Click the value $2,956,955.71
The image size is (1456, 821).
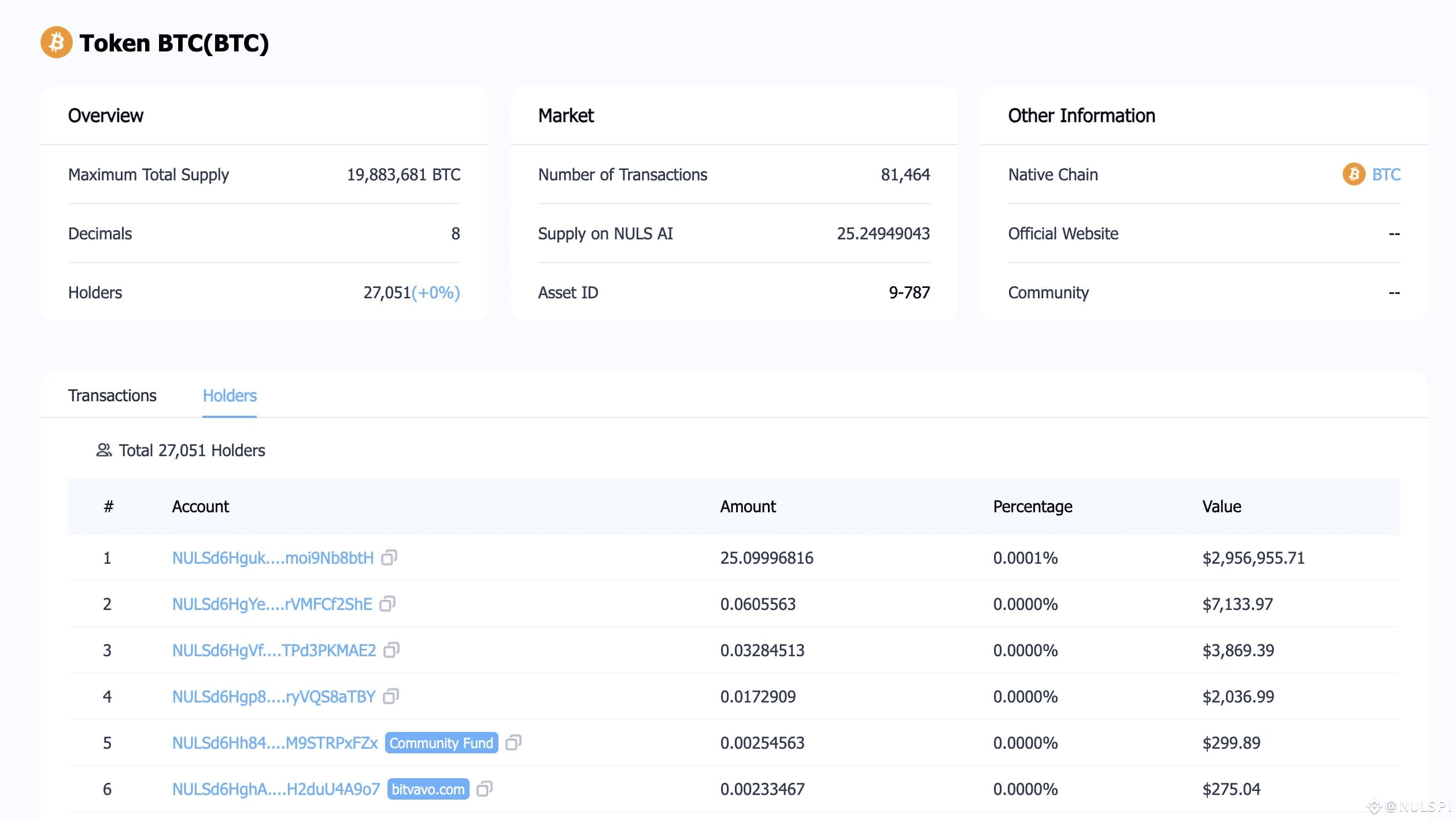pyautogui.click(x=1254, y=558)
